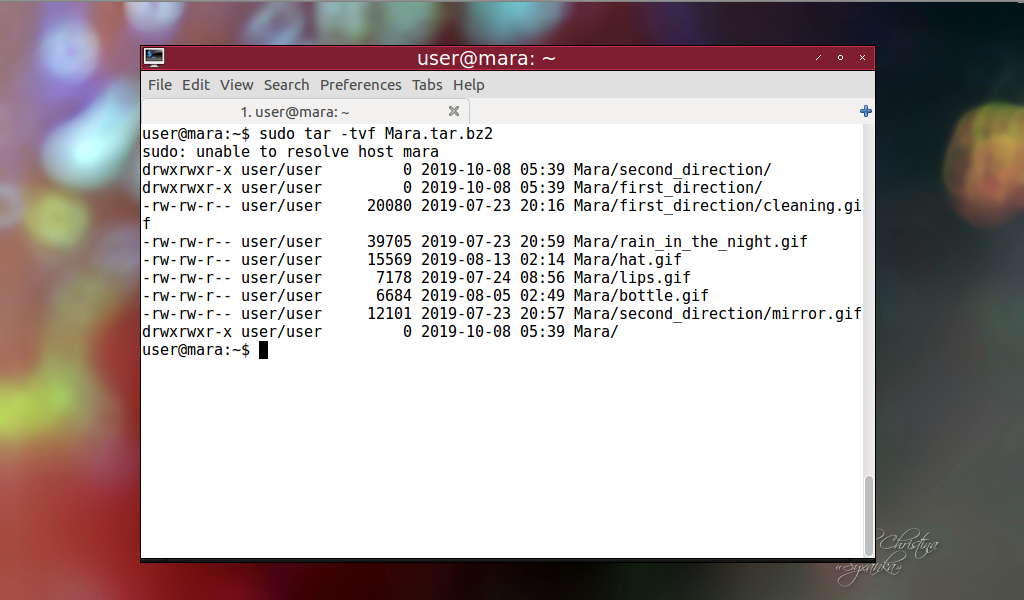Screen dimensions: 1024x600
Task: Click 'sudo: unable to resolve host mara' line
Action: click(291, 152)
